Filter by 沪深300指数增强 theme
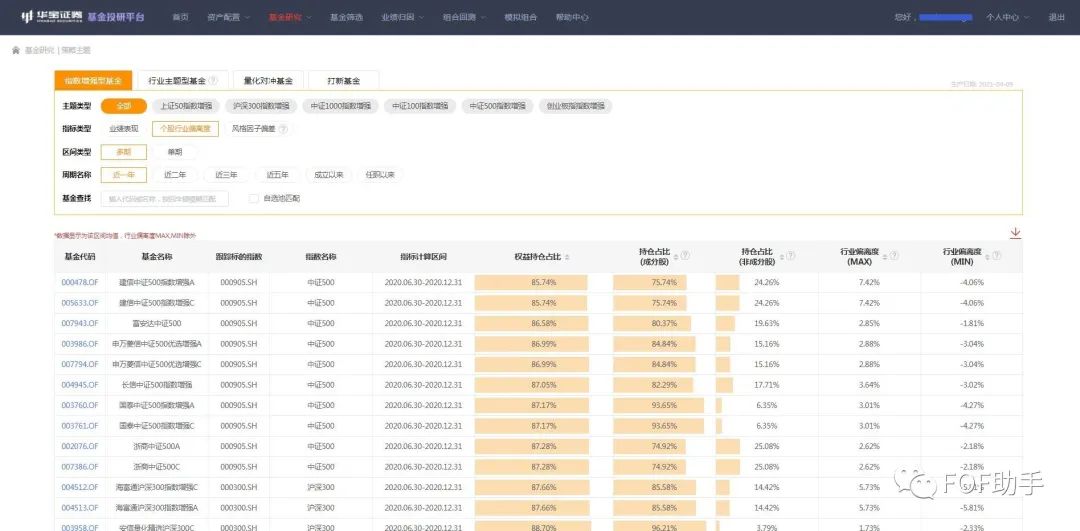Image resolution: width=1080 pixels, height=531 pixels. click(x=260, y=106)
